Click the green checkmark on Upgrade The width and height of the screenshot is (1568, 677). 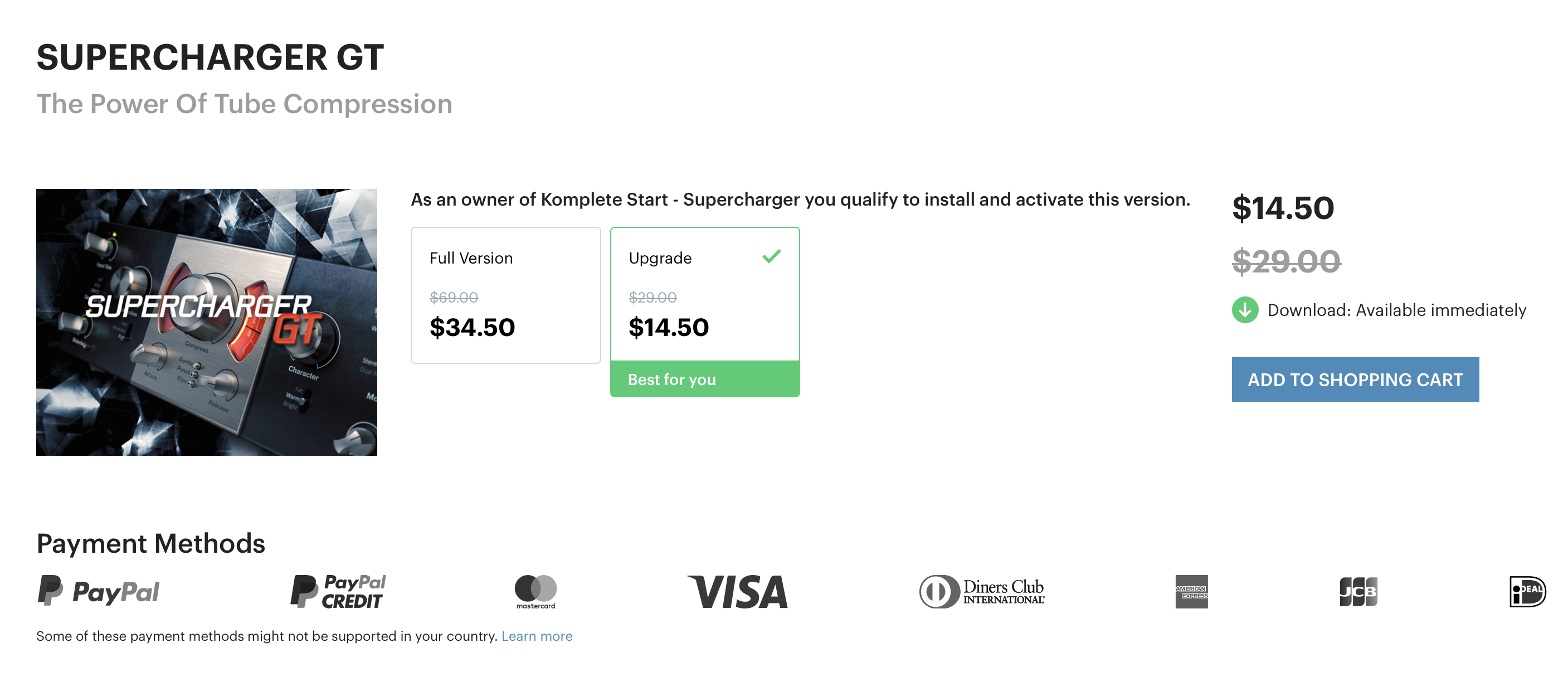click(x=771, y=256)
